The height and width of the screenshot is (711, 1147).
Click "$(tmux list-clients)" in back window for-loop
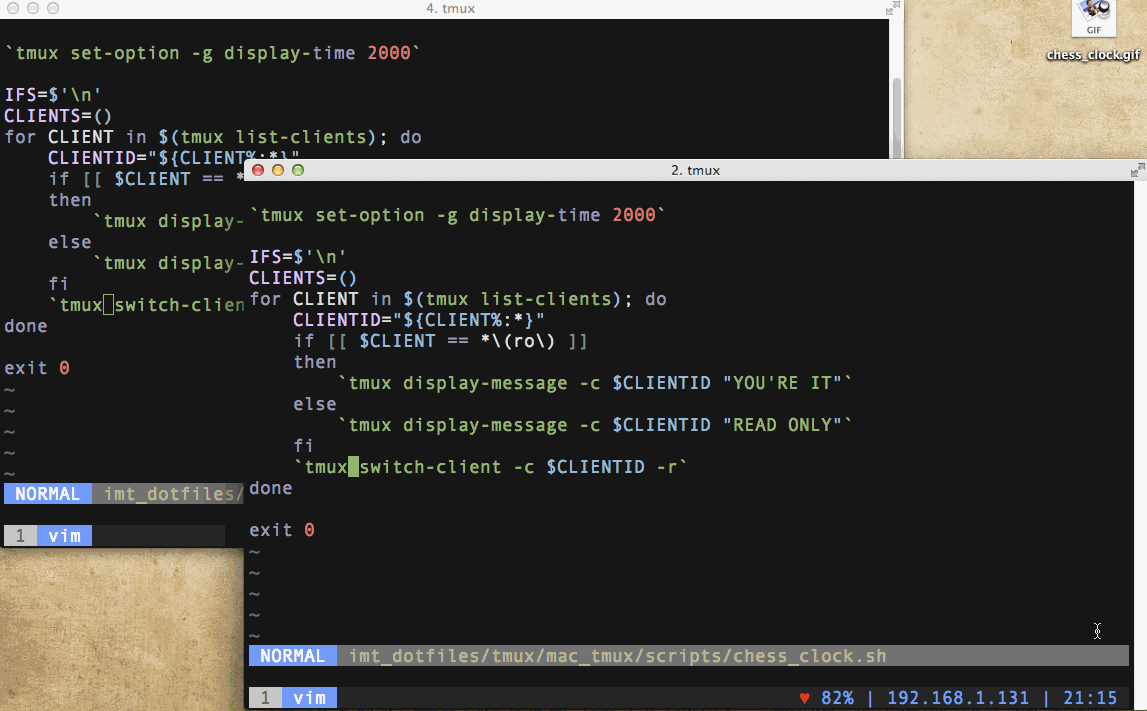pos(266,137)
